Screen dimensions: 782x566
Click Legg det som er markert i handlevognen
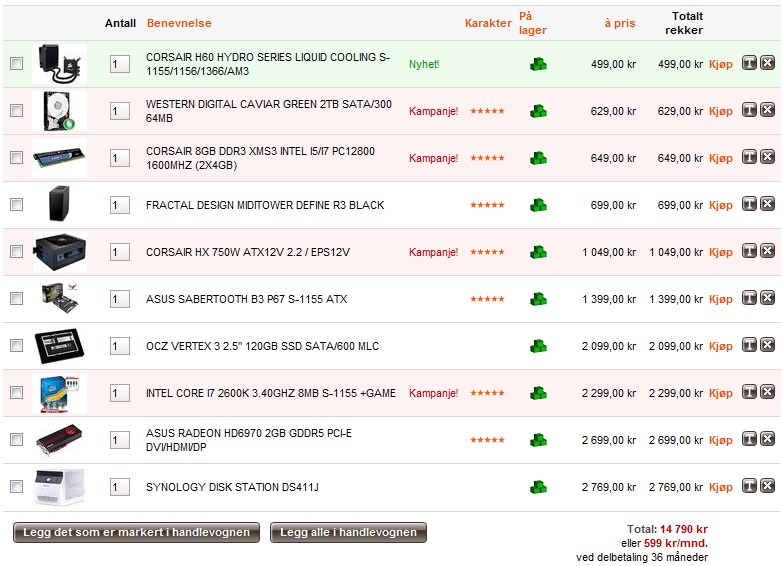(x=136, y=532)
